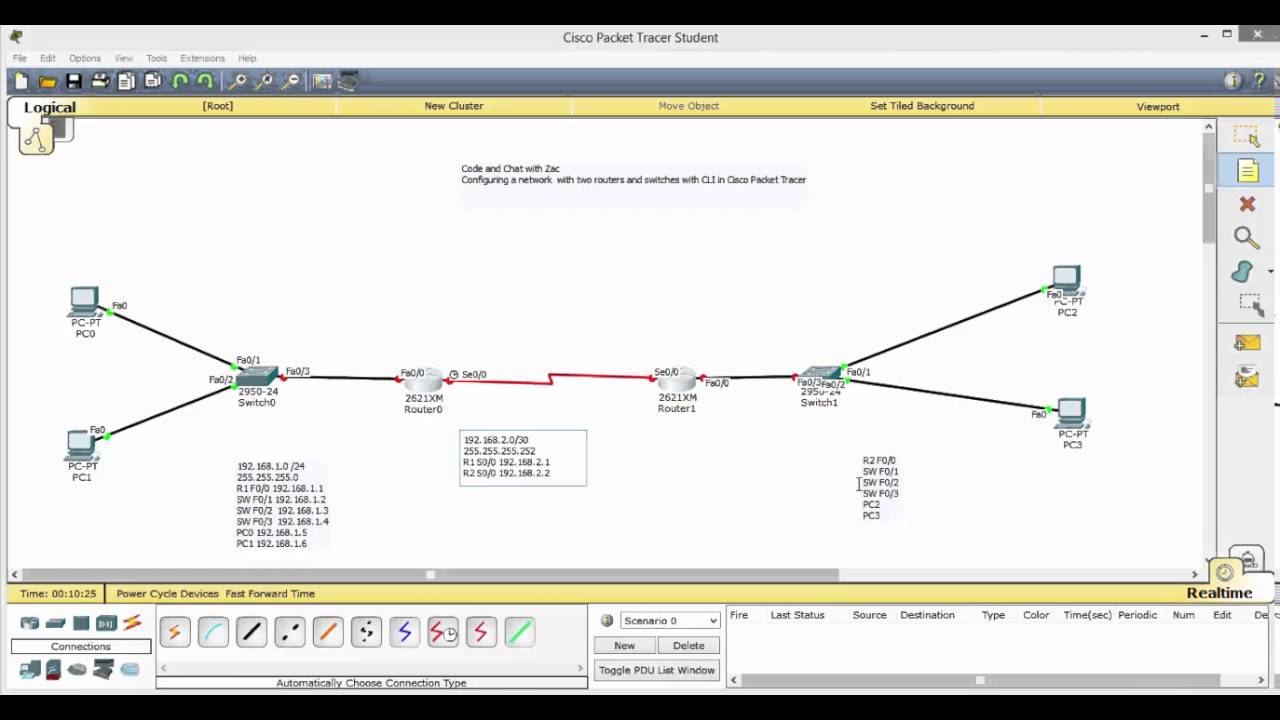Click Toggle PDU List Window button
This screenshot has height=720, width=1280.
tap(657, 670)
